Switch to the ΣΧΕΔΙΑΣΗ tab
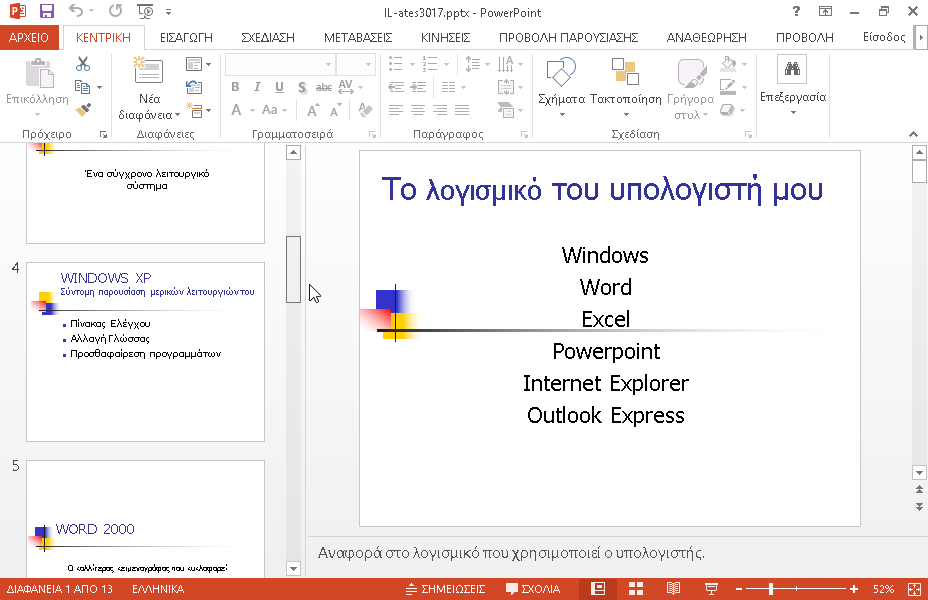Viewport: 928px width, 600px height. 268,37
